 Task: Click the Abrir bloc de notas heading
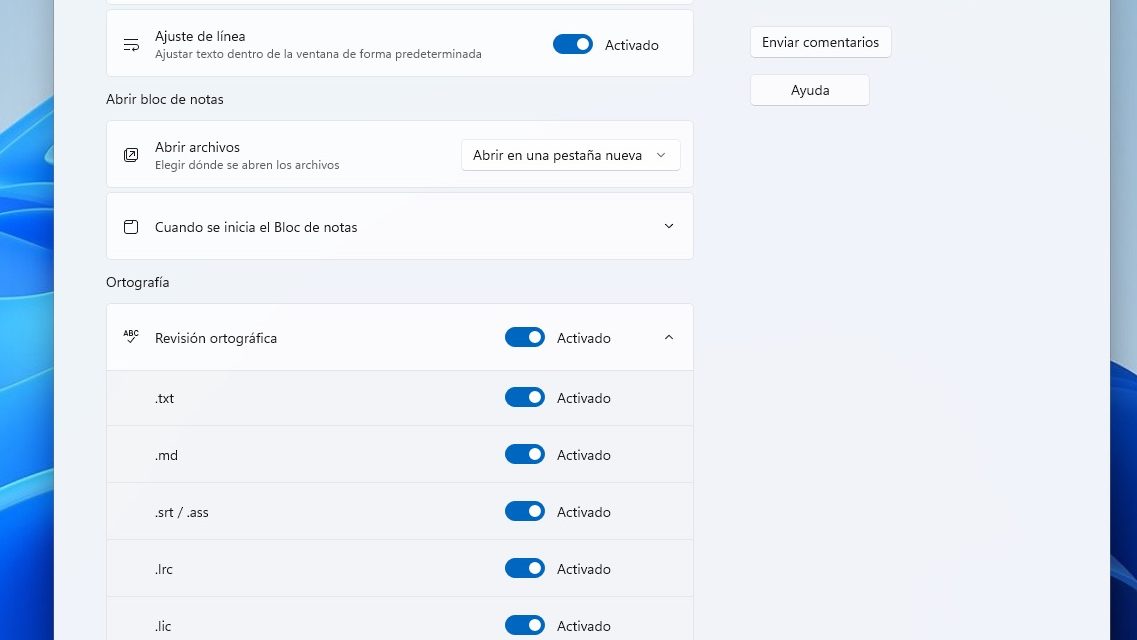(165, 99)
